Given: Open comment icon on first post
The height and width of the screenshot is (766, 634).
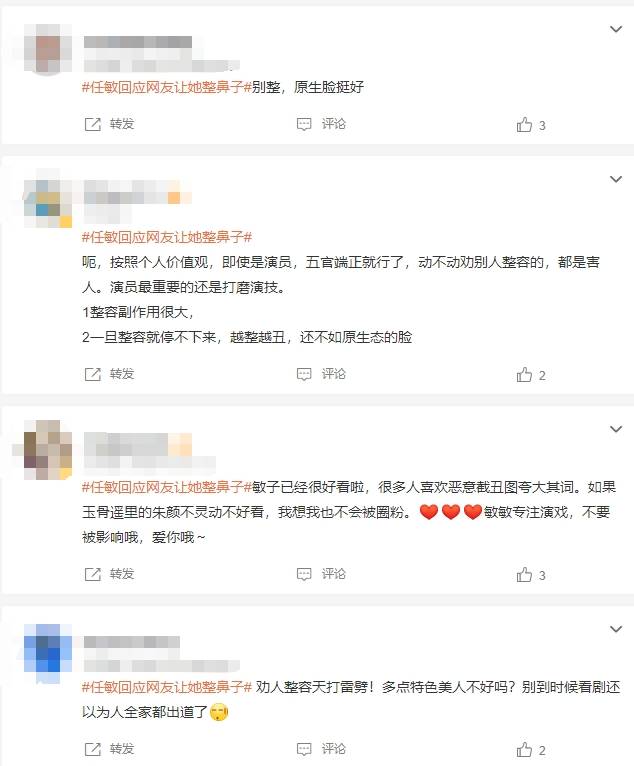Looking at the screenshot, I should [x=304, y=125].
